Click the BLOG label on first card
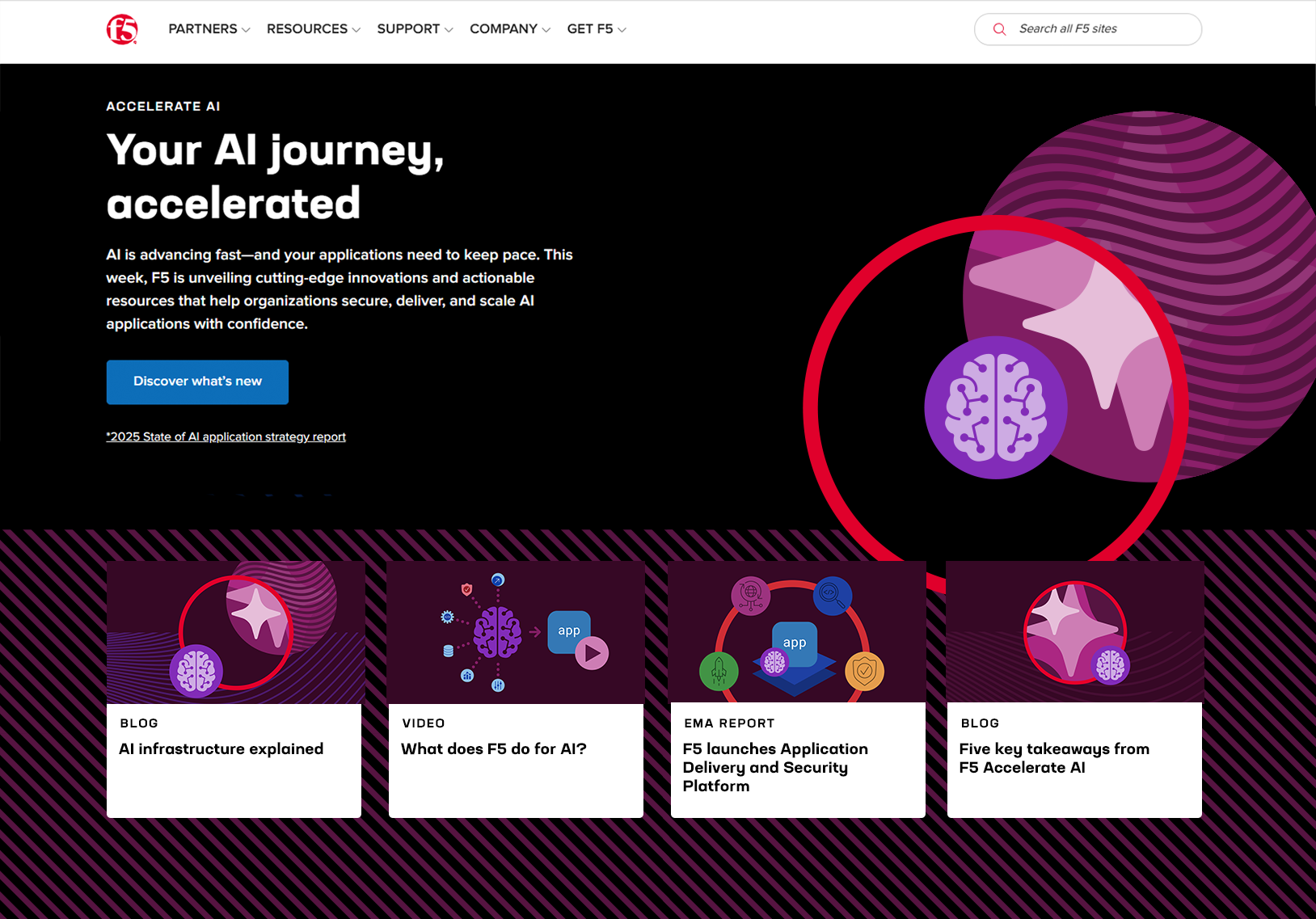 pos(139,723)
